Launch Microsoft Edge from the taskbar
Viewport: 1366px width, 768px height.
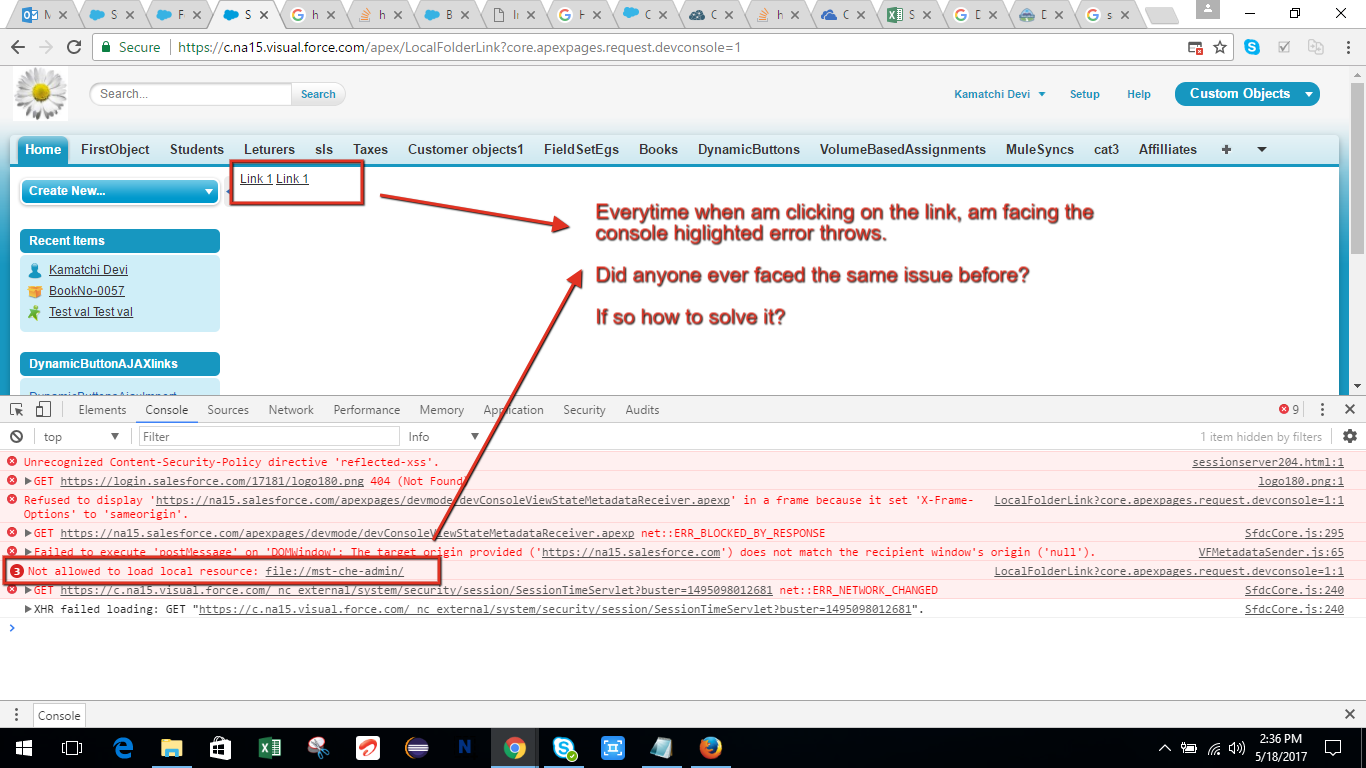[x=123, y=747]
